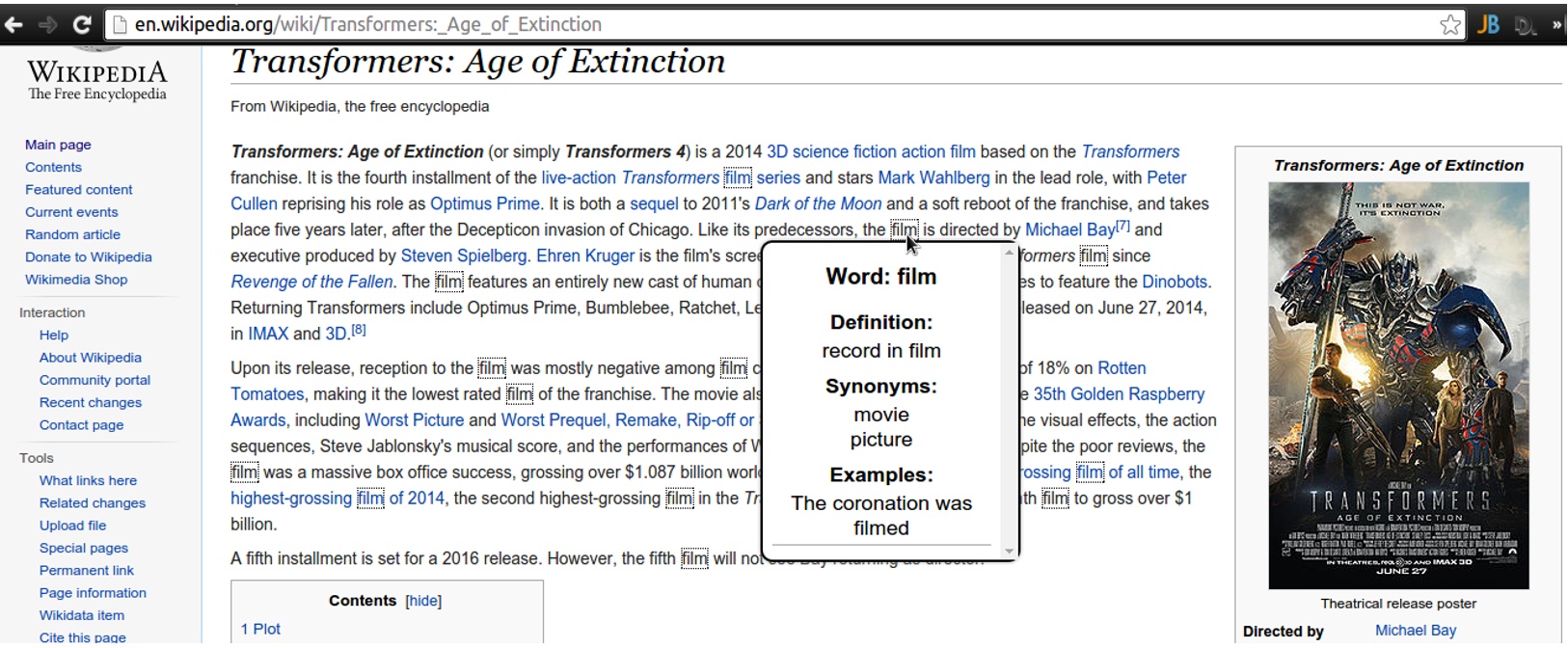Load a Random article
The image size is (1568, 648).
(x=72, y=234)
